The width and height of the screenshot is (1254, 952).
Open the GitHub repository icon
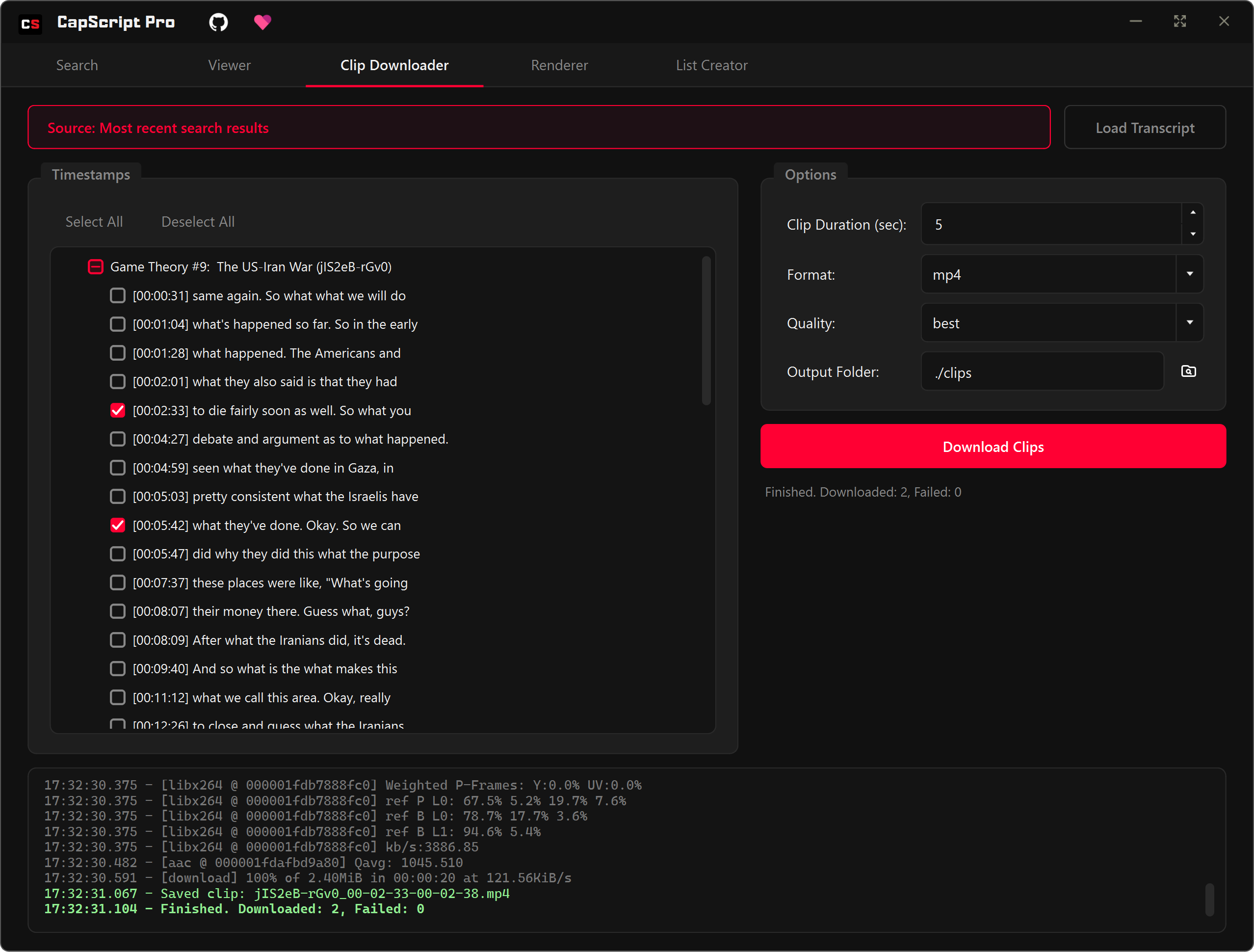pos(218,22)
